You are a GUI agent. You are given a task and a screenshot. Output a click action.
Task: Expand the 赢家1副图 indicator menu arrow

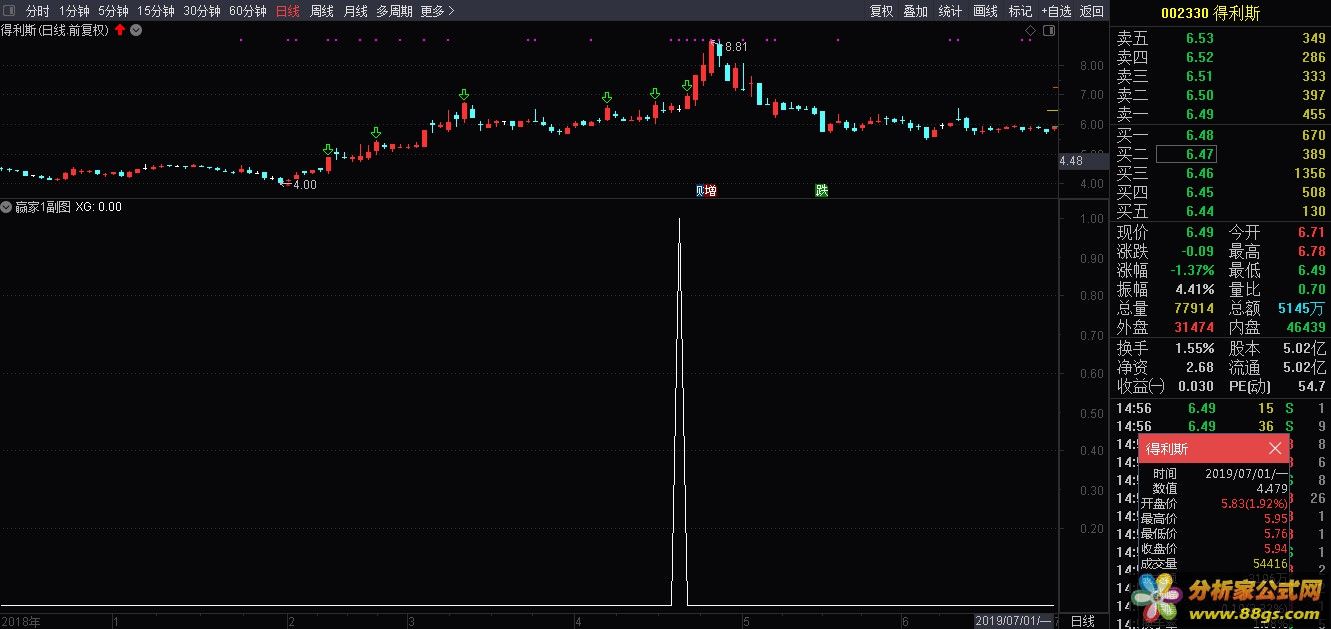(x=7, y=207)
